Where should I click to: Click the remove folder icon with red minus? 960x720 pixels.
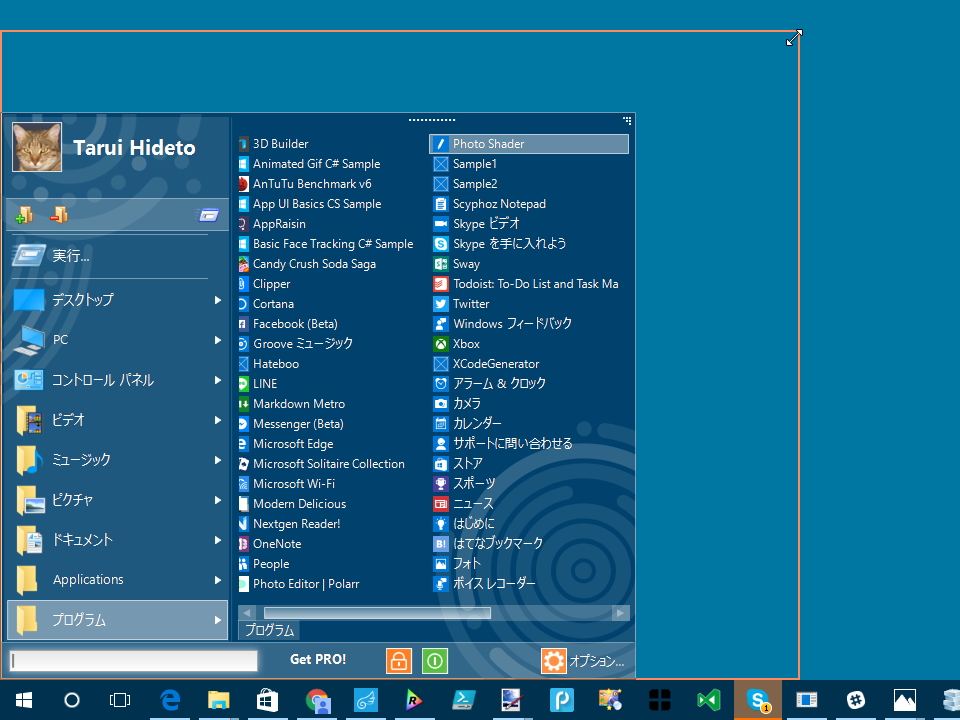pyautogui.click(x=59, y=214)
